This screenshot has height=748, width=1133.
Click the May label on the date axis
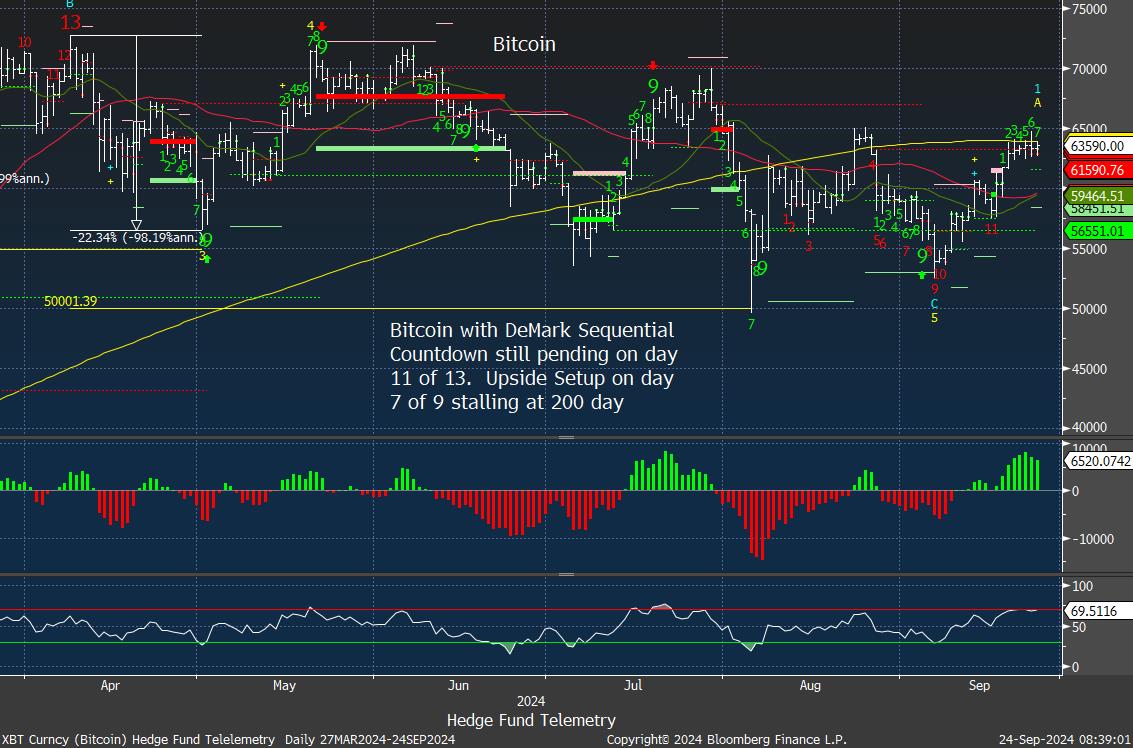click(x=284, y=685)
